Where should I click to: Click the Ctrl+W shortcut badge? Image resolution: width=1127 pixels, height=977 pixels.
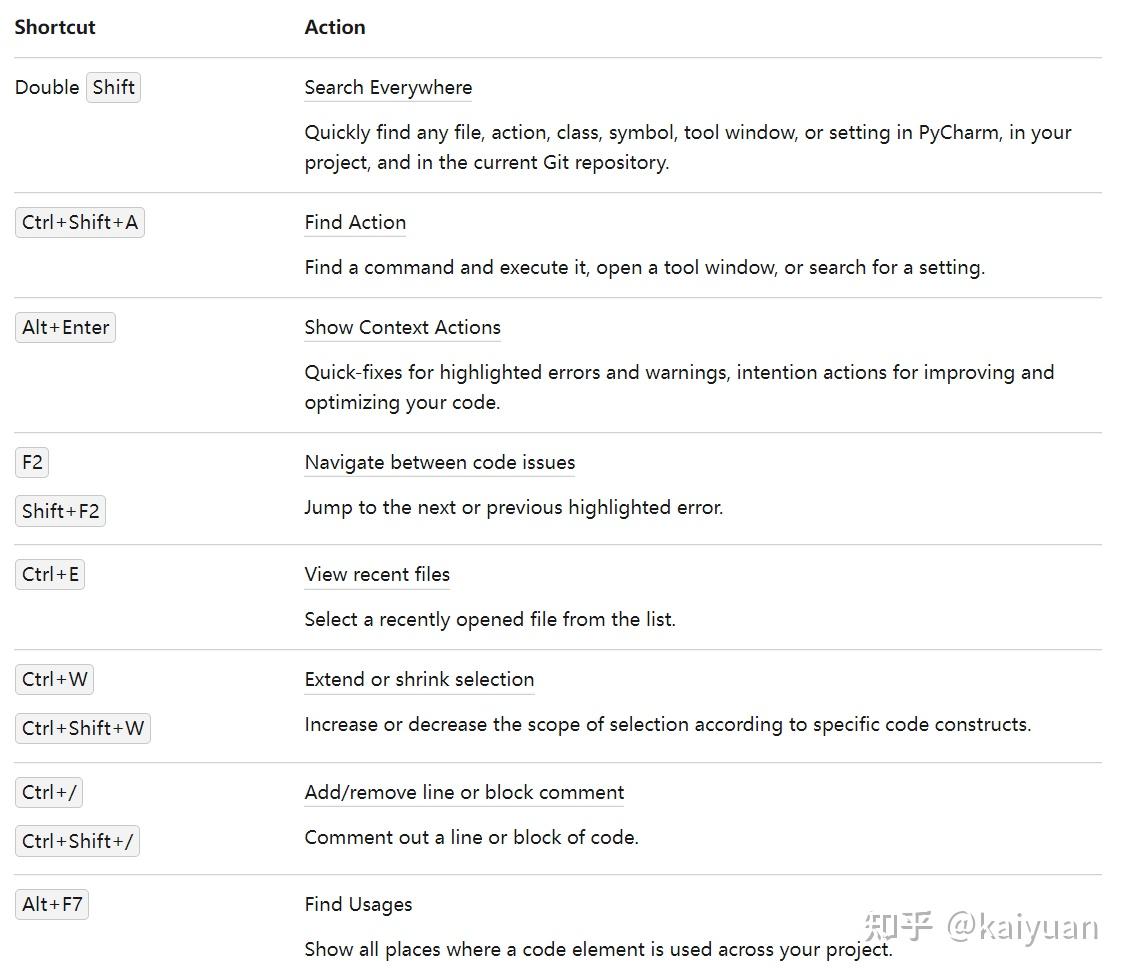click(55, 680)
